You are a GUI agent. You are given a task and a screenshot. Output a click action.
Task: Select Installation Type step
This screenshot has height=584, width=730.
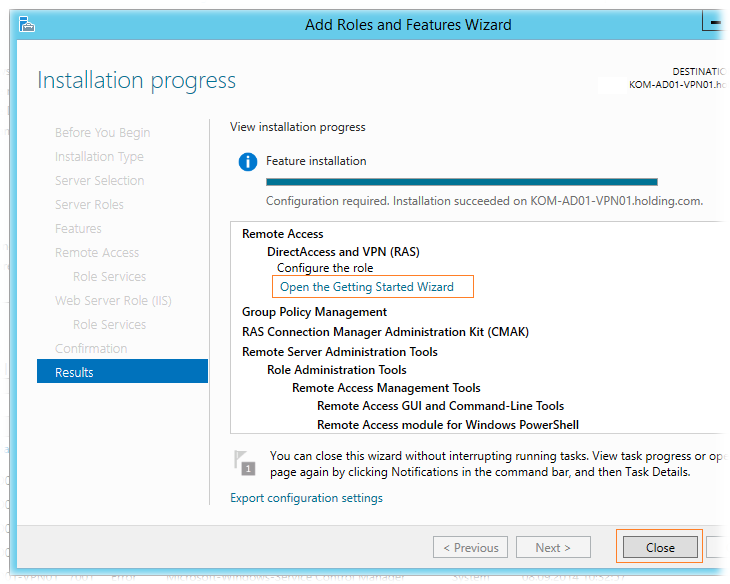[x=99, y=156]
